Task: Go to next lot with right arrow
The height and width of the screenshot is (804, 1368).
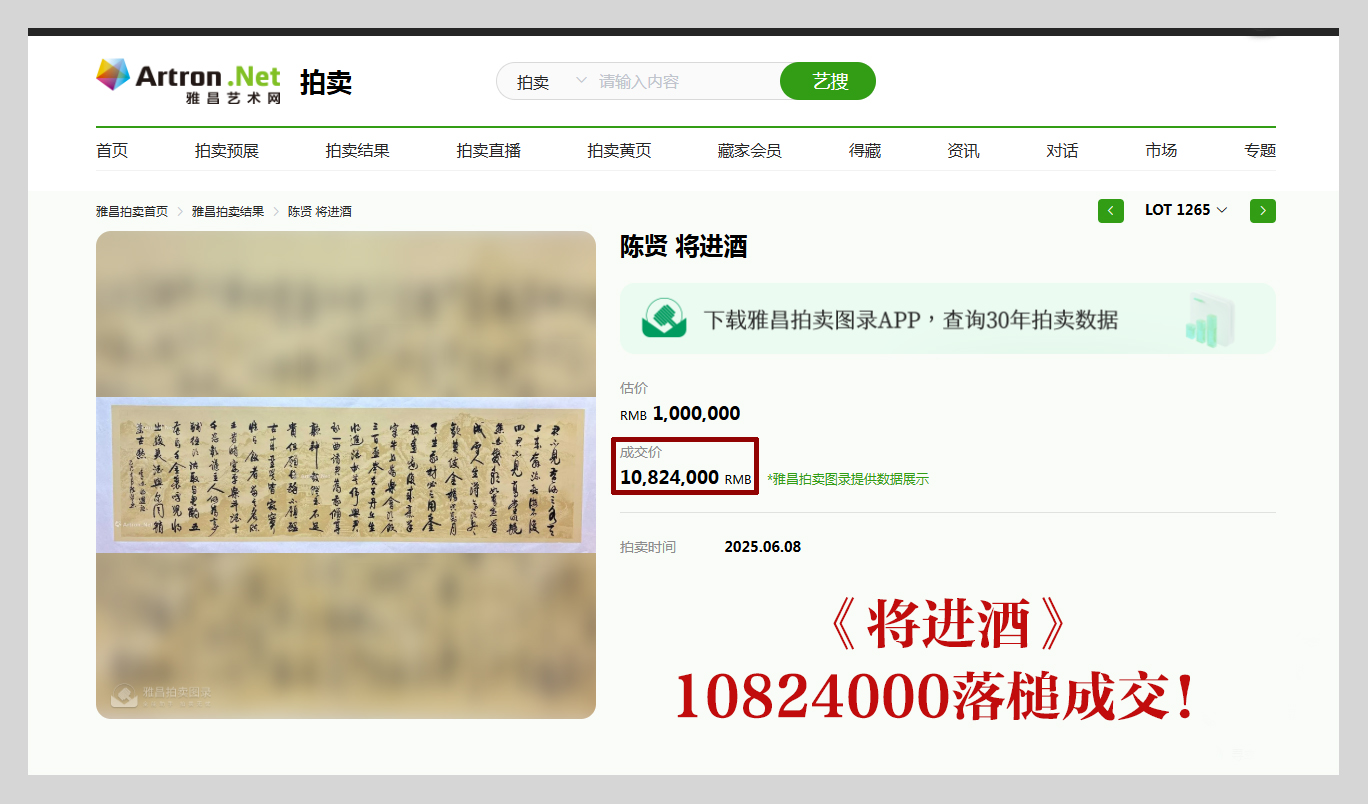Action: [1263, 211]
